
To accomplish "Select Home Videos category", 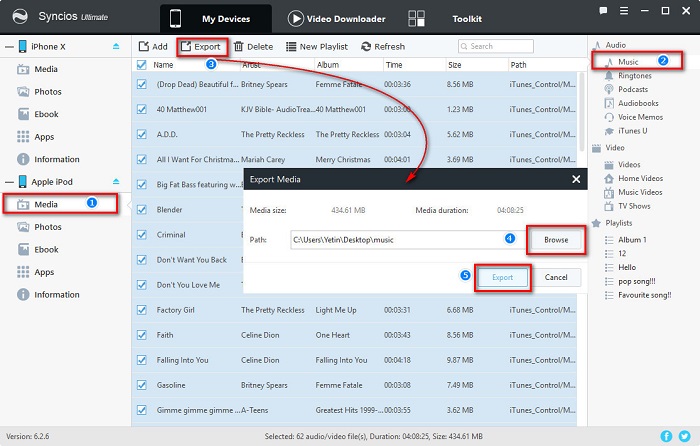I will [640, 178].
